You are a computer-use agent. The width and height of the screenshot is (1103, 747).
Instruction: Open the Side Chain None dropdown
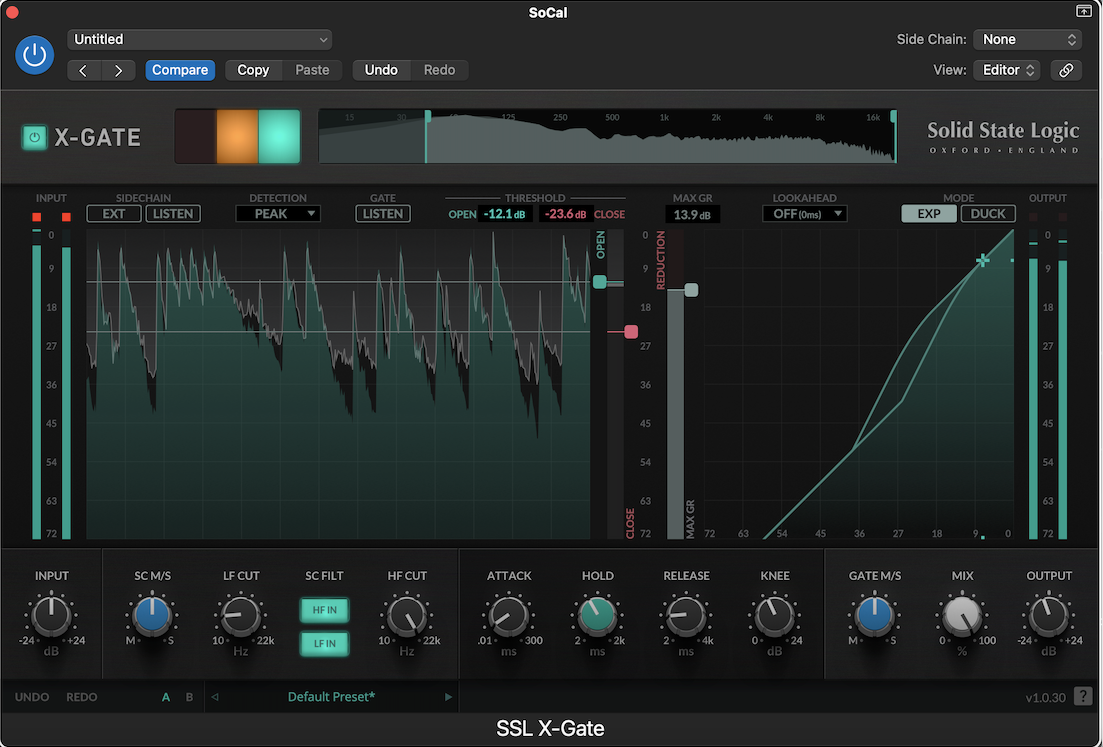pyautogui.click(x=1027, y=39)
